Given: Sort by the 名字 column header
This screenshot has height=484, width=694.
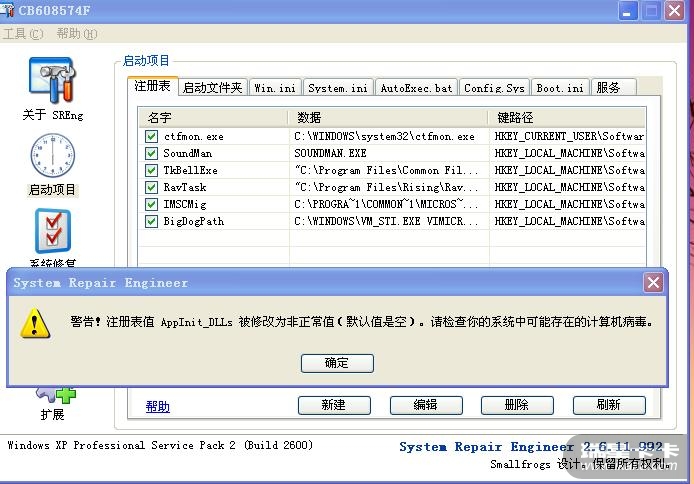Looking at the screenshot, I should [213, 118].
